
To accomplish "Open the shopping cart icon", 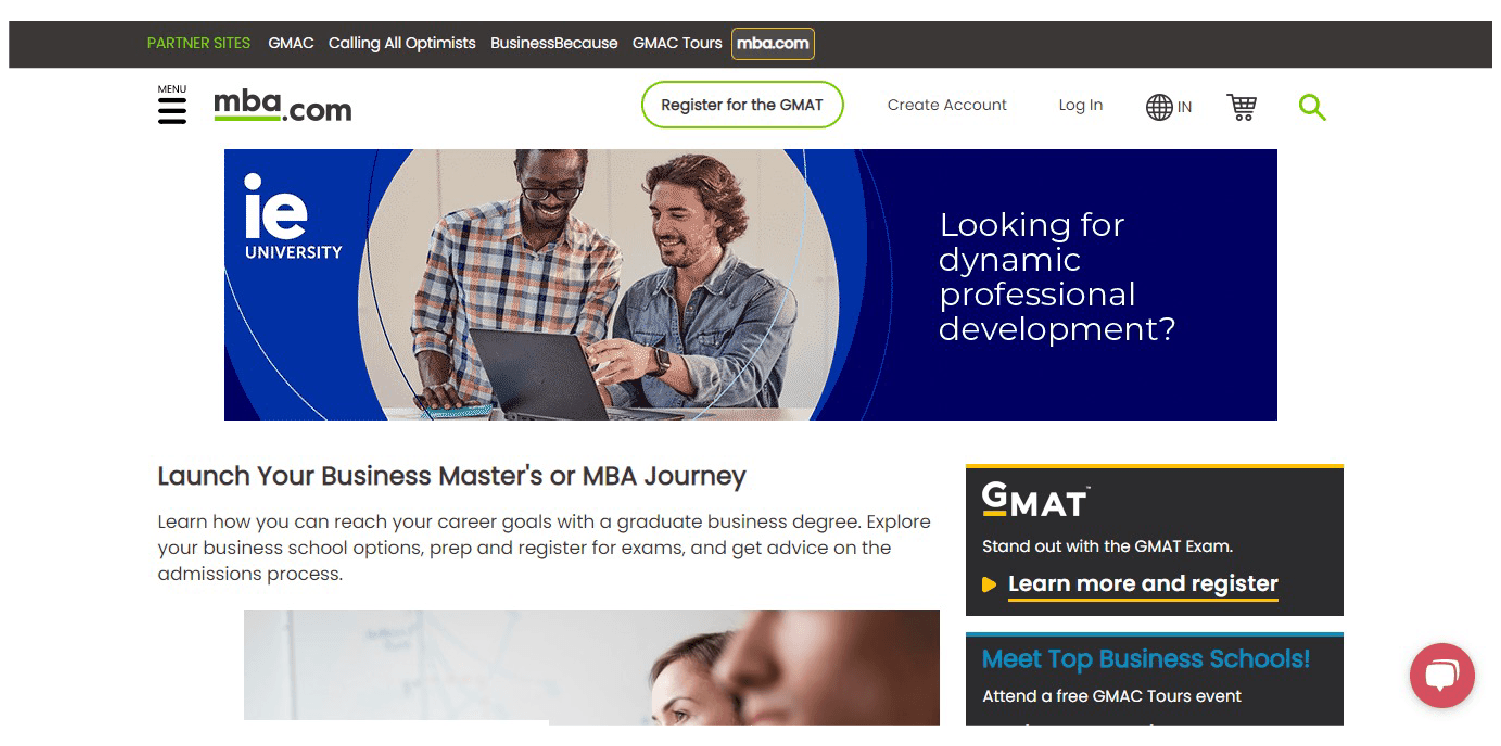I will pyautogui.click(x=1241, y=107).
